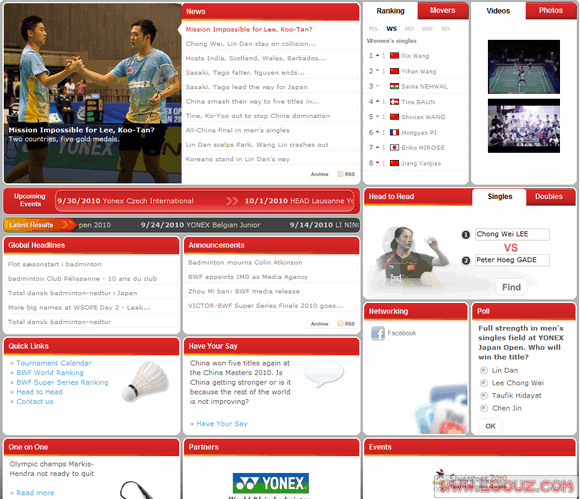
Task: Switch to the Ranking tab
Action: 390,11
